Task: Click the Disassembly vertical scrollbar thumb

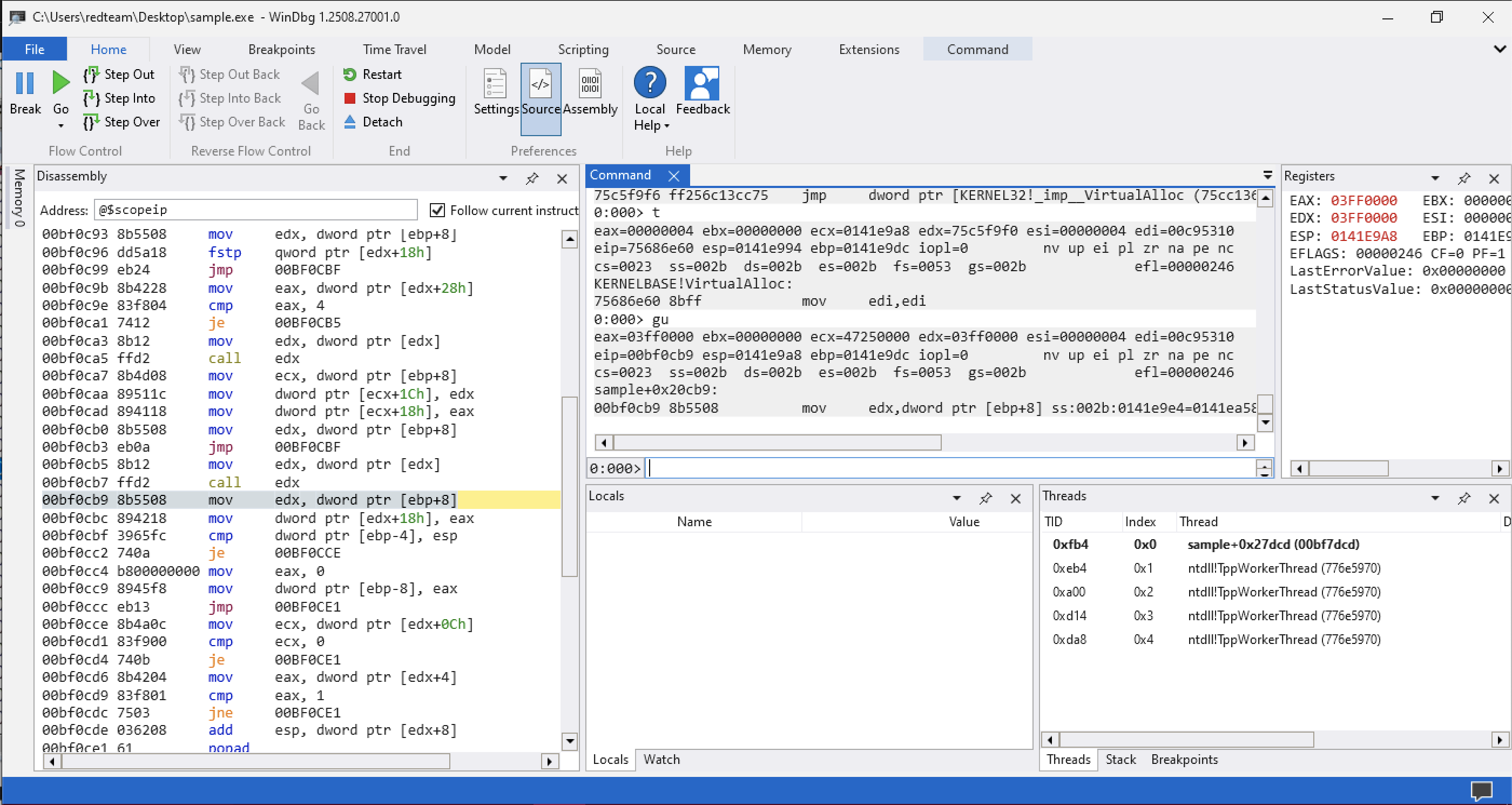Action: point(569,487)
